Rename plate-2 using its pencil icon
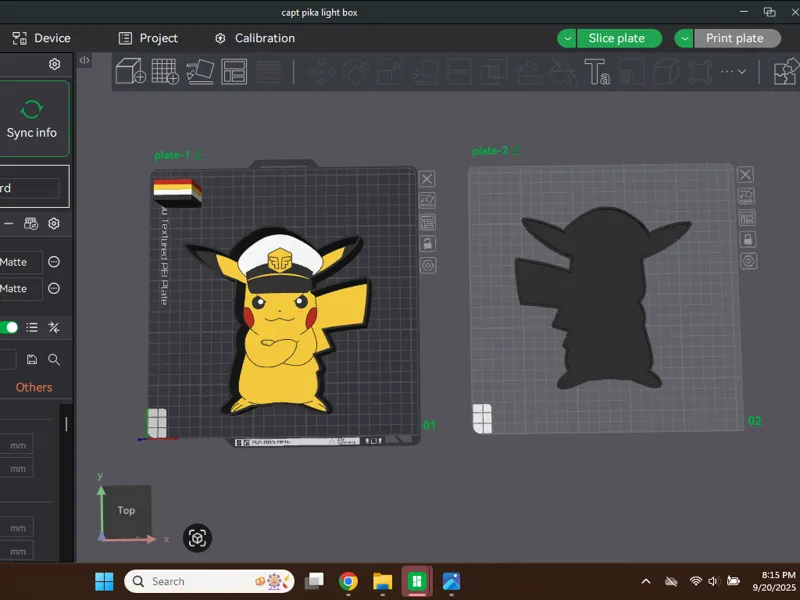Screen dimensions: 800x600 (517, 150)
